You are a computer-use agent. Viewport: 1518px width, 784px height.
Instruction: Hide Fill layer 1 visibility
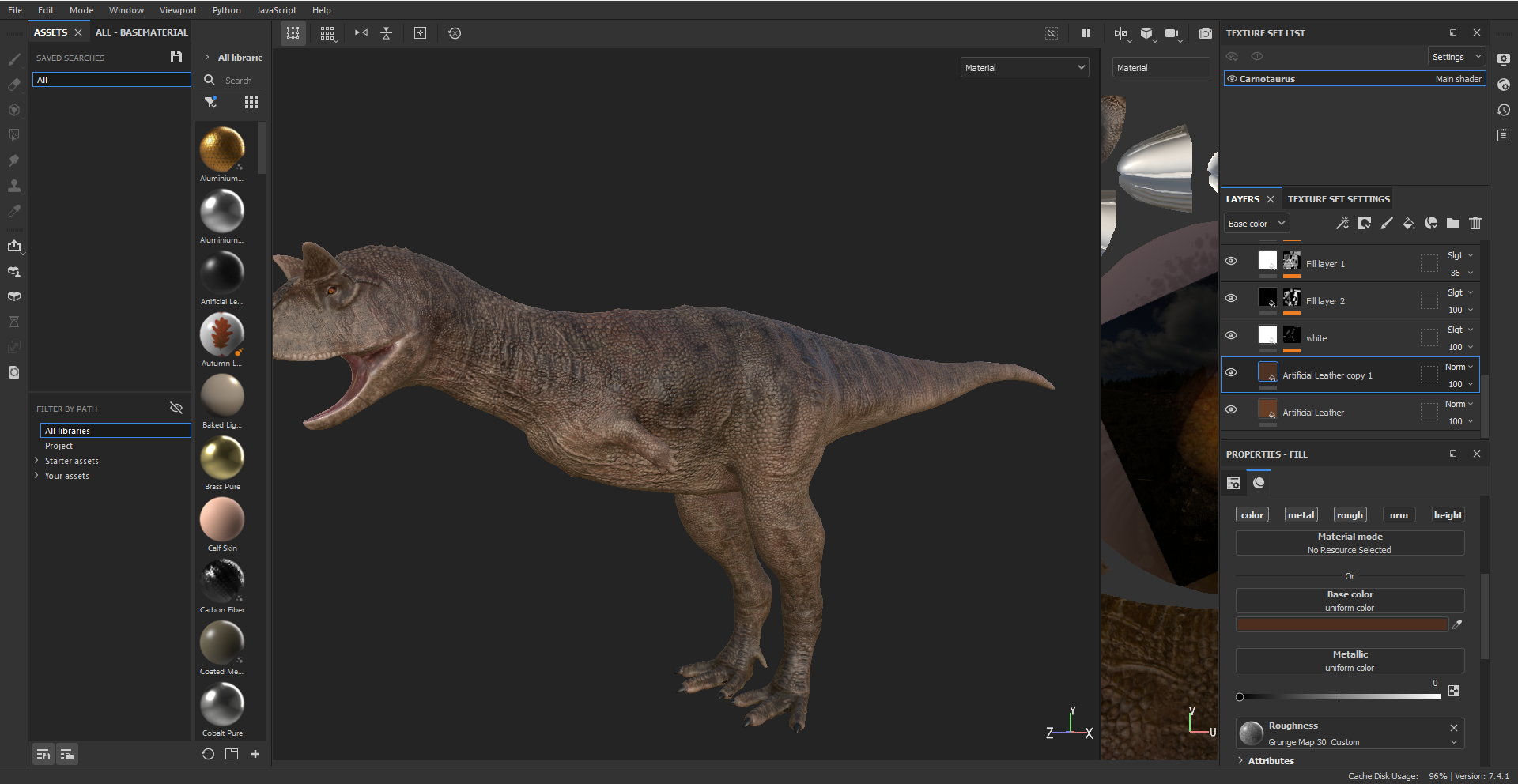point(1232,261)
